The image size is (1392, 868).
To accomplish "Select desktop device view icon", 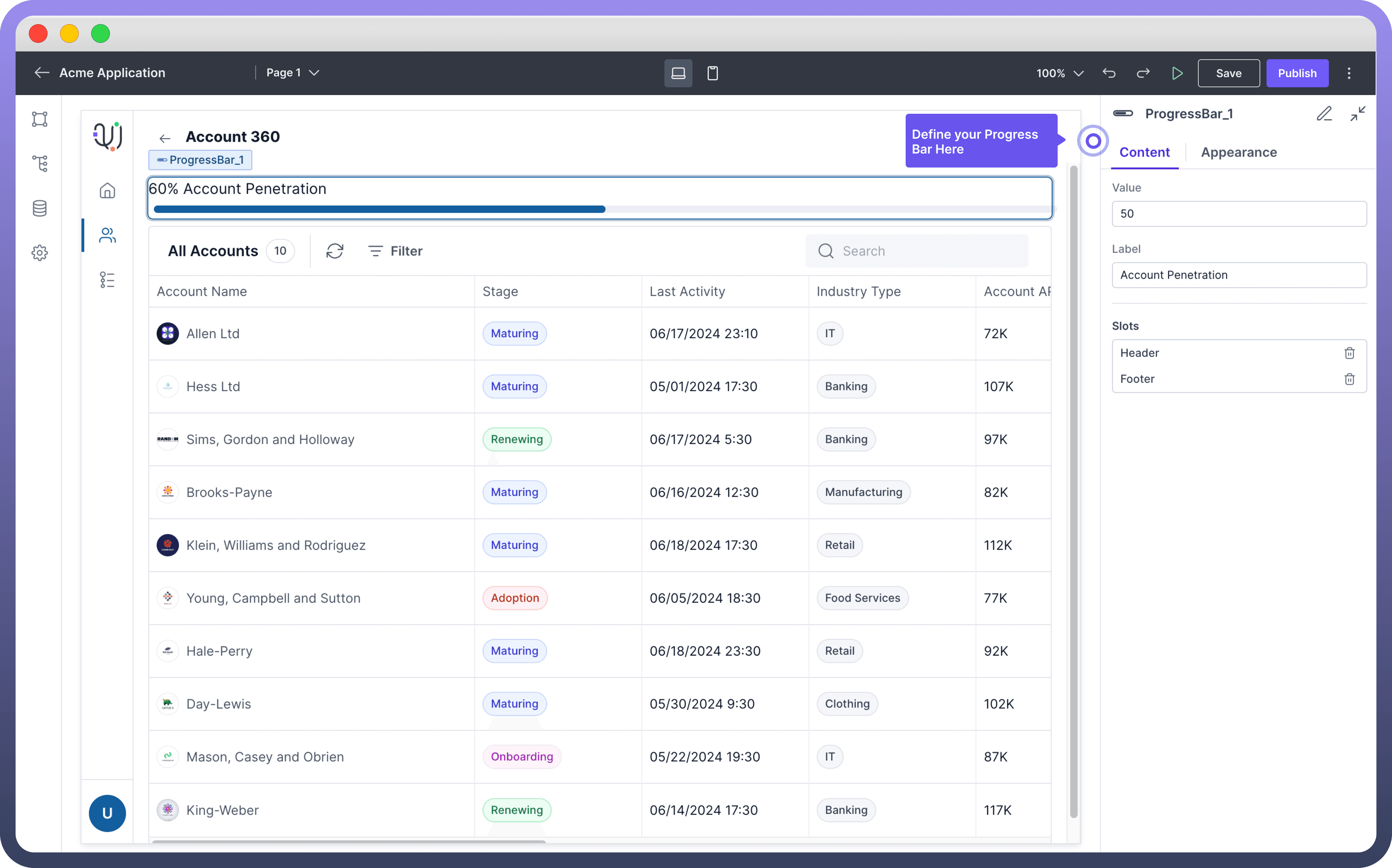I will point(678,73).
